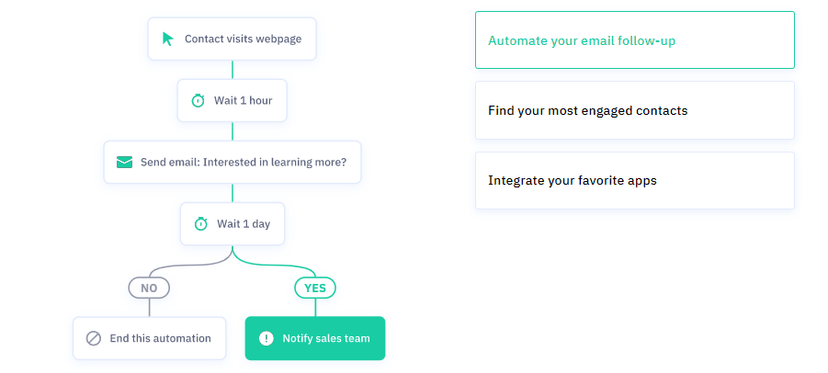The width and height of the screenshot is (828, 373).
Task: Open Send email: Interested in learning more? text
Action: (243, 162)
